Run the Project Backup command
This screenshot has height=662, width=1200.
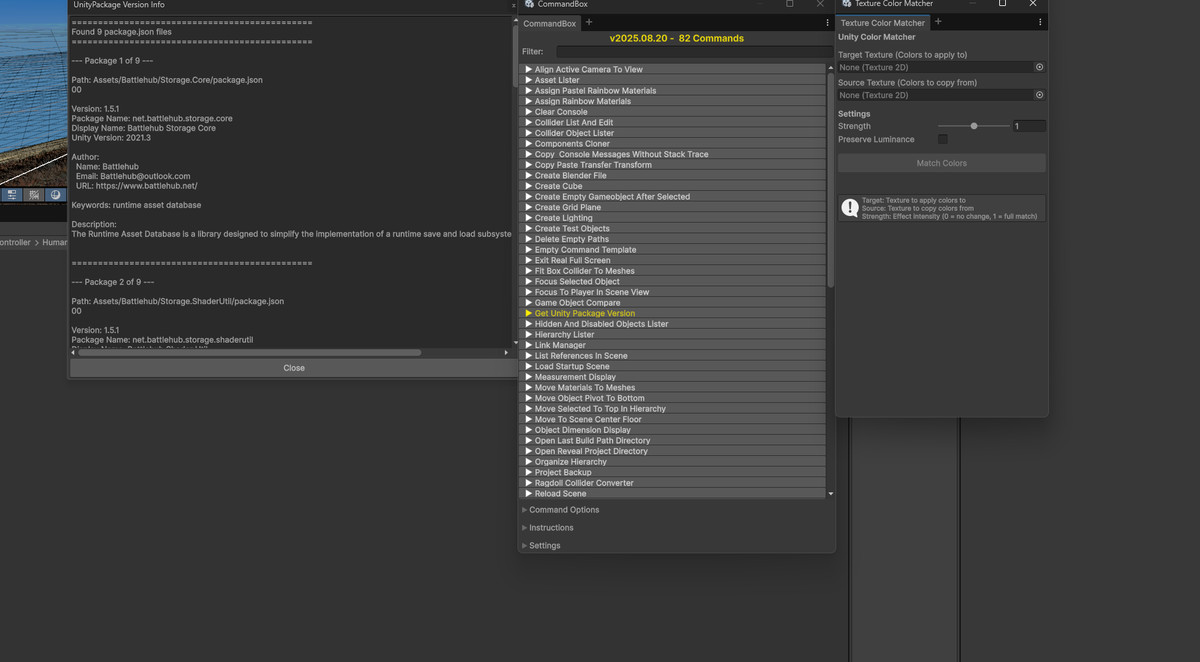562,472
